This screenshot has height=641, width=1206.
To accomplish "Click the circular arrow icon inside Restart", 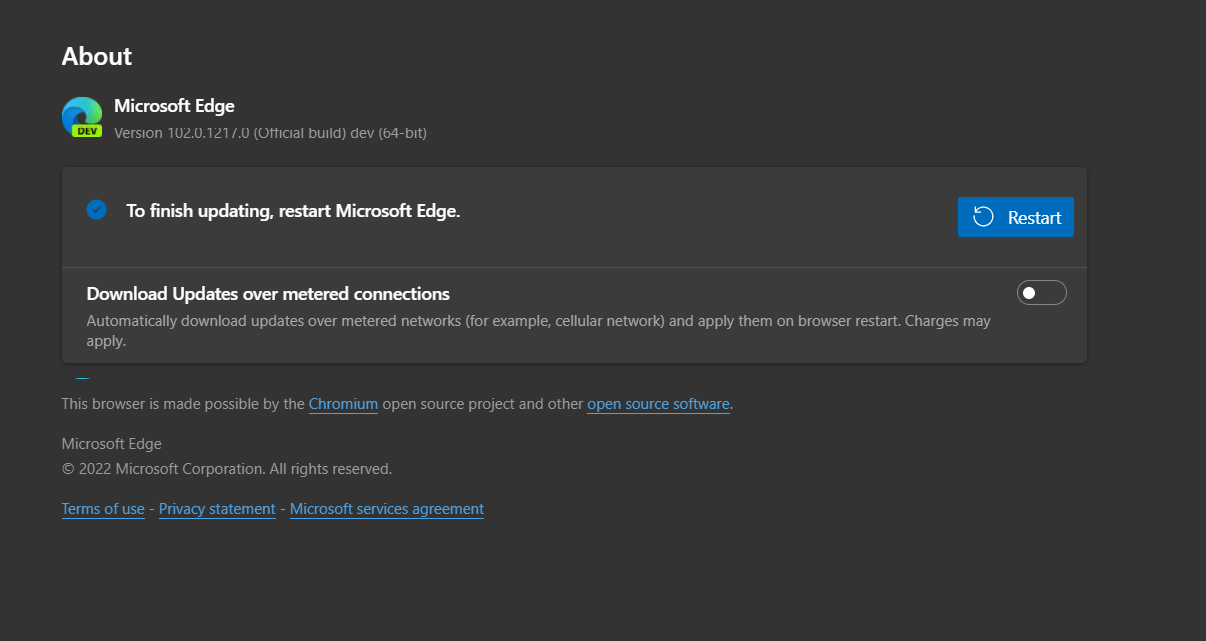I will [983, 217].
